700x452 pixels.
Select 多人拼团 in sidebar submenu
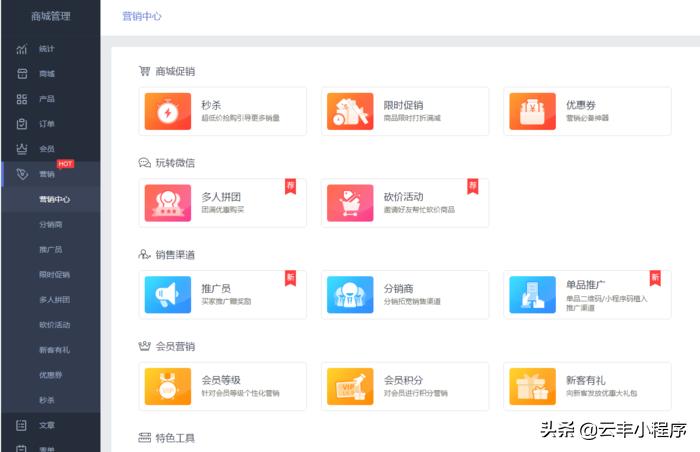(54, 299)
